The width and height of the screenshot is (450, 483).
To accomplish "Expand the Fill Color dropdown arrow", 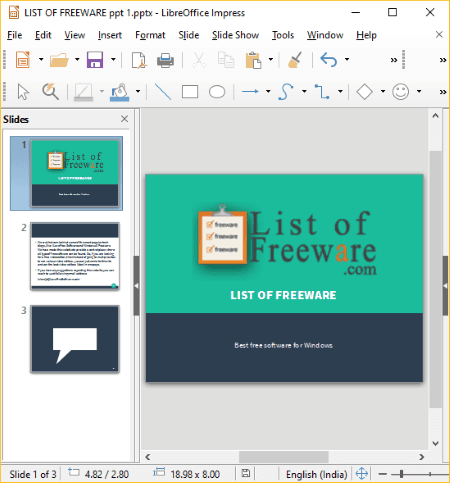I will 138,91.
